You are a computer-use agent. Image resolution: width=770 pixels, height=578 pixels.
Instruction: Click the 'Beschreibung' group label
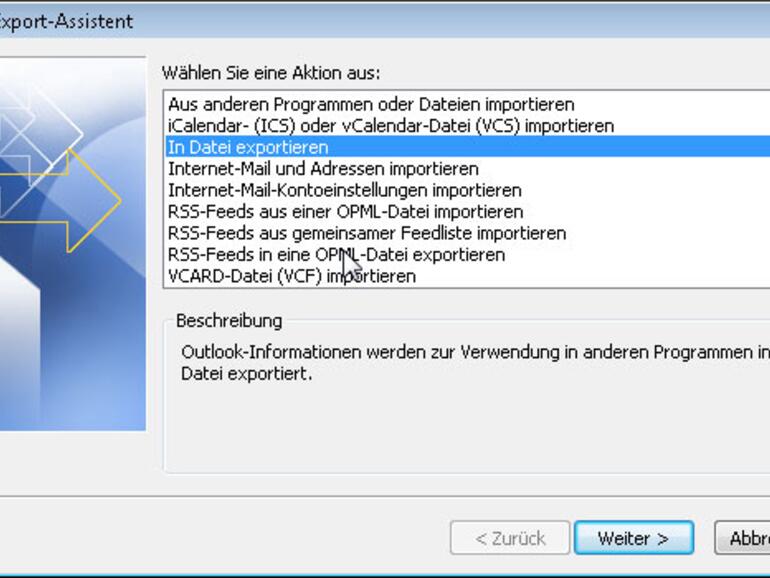click(229, 321)
